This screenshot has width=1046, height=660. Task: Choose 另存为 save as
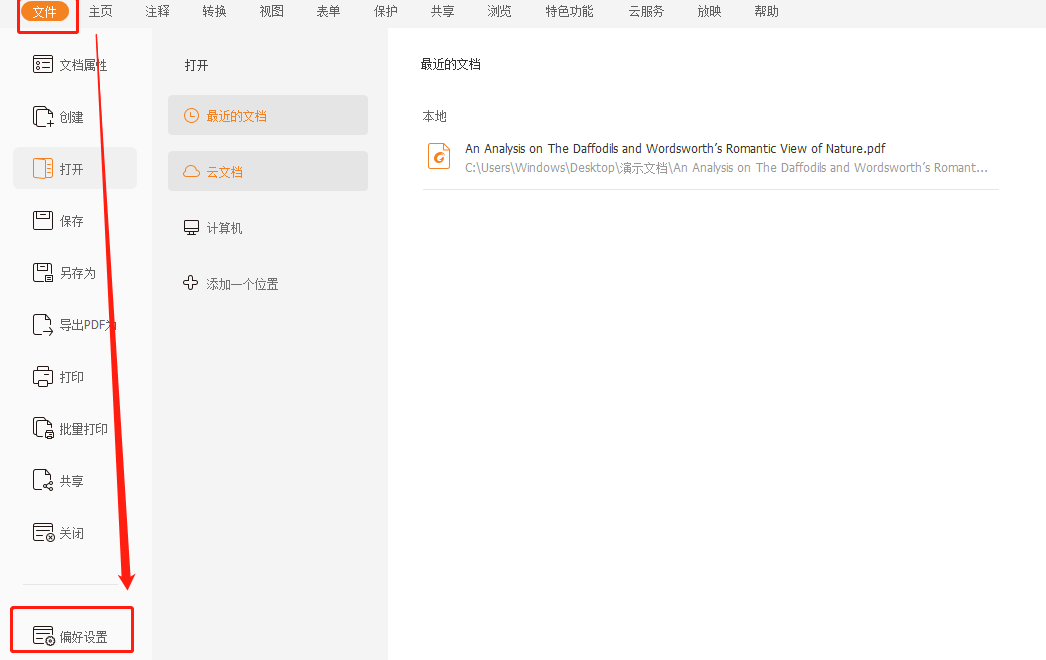[62, 272]
